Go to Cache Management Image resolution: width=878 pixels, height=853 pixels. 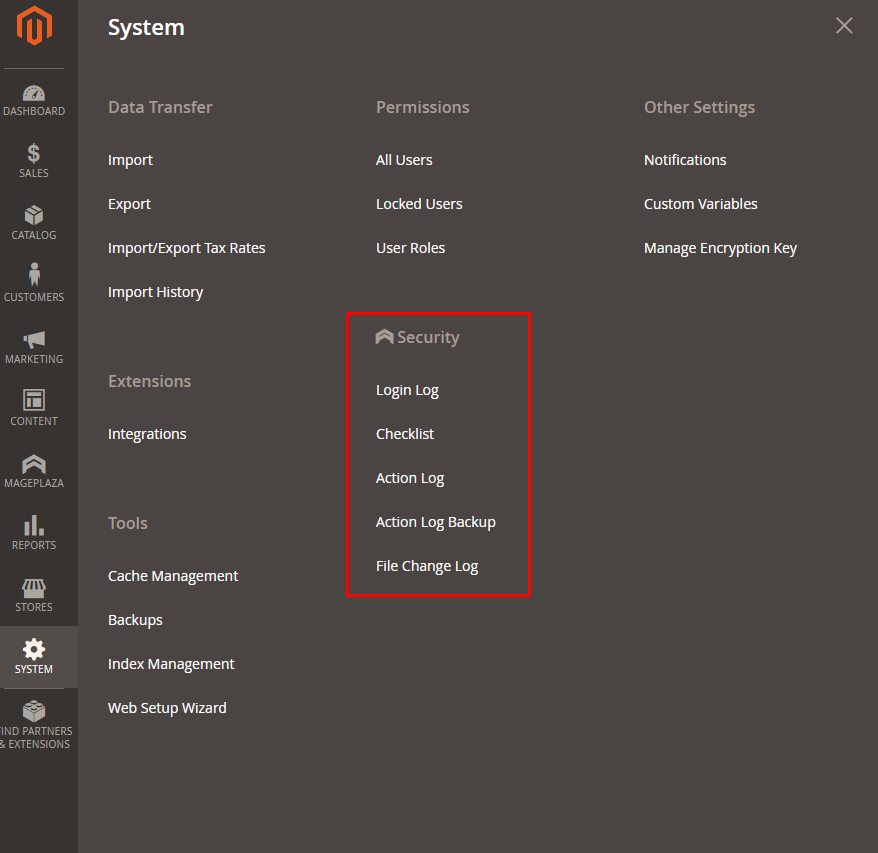click(x=173, y=576)
